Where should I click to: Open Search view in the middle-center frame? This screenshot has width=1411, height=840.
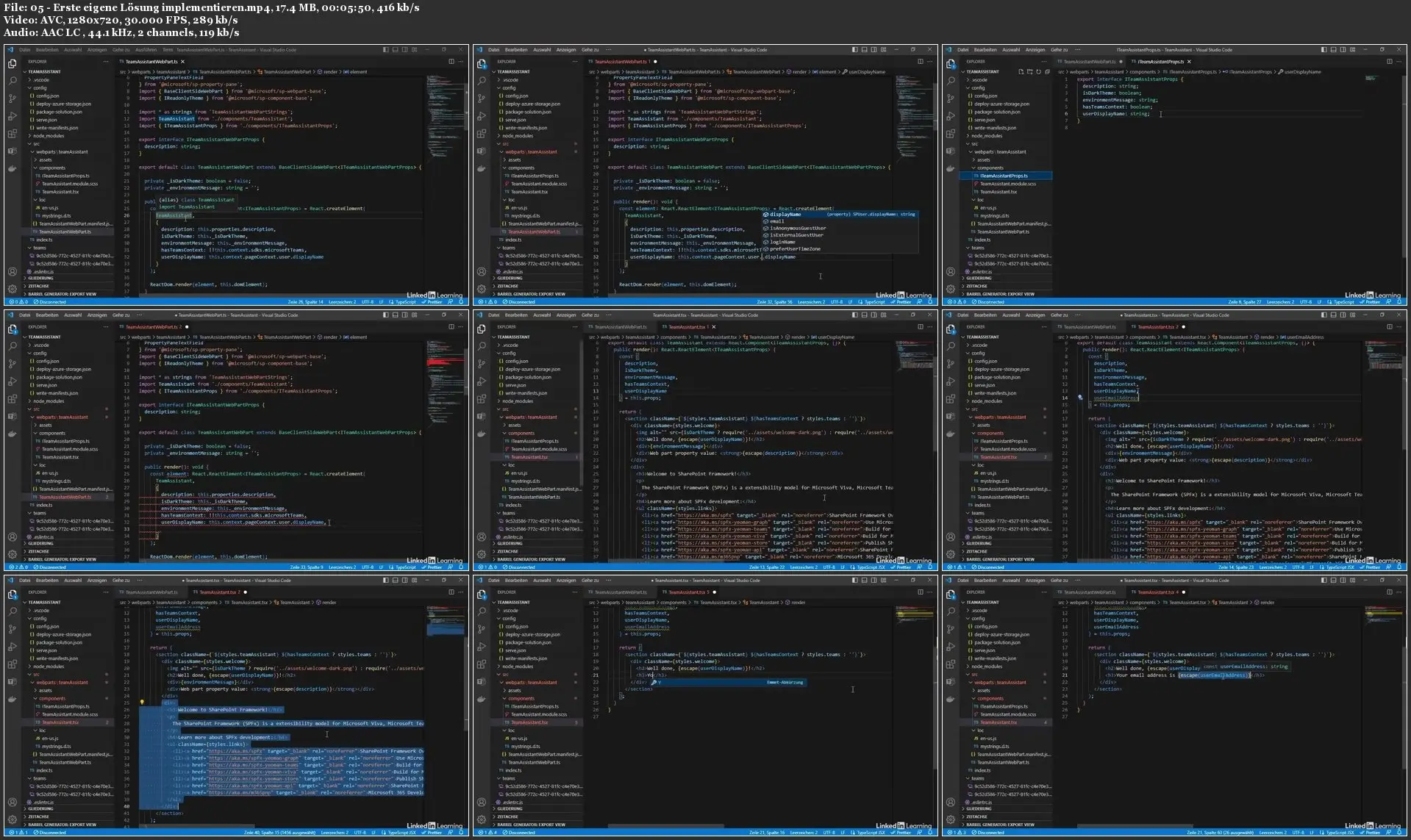click(x=482, y=346)
